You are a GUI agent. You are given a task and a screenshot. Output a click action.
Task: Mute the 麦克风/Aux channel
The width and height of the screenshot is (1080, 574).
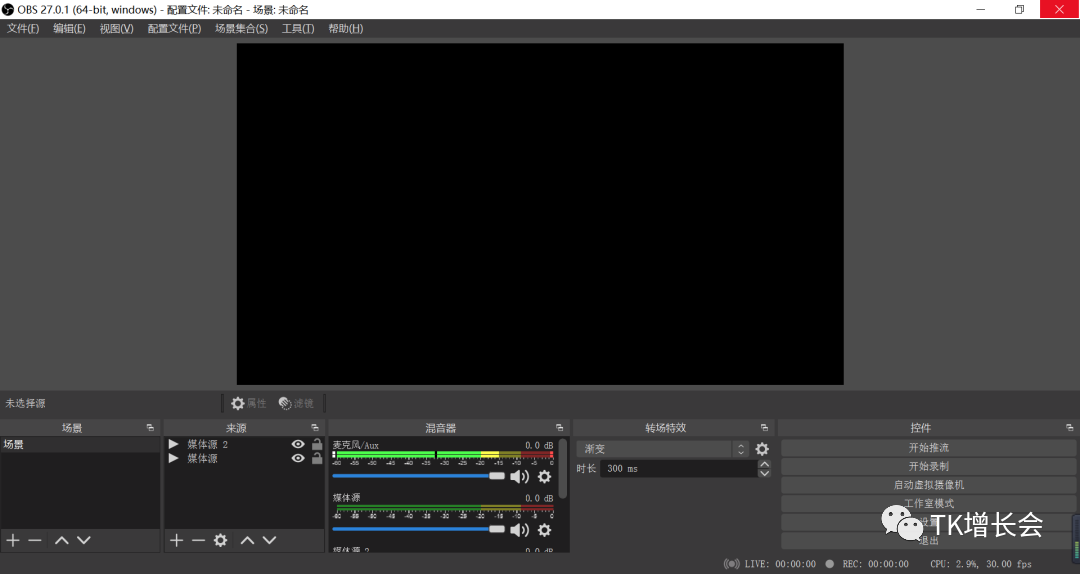pyautogui.click(x=519, y=476)
